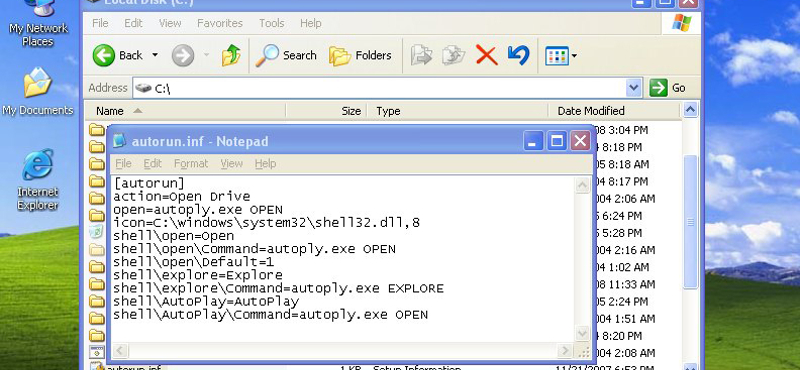The width and height of the screenshot is (800, 370).
Task: Click Notepad's horizontal scroll left arrow
Action: [x=120, y=351]
